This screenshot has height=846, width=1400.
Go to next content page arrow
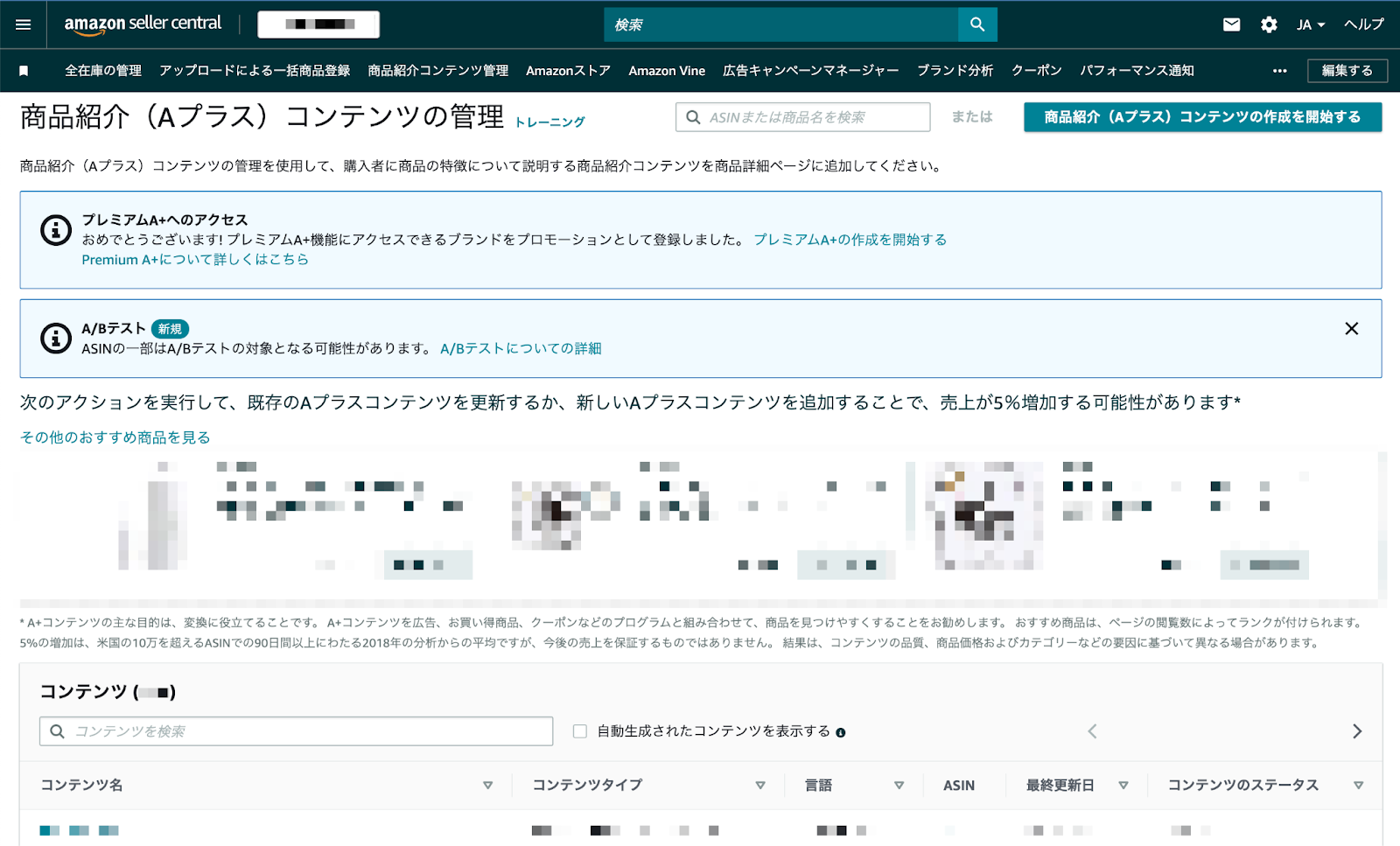(1357, 731)
